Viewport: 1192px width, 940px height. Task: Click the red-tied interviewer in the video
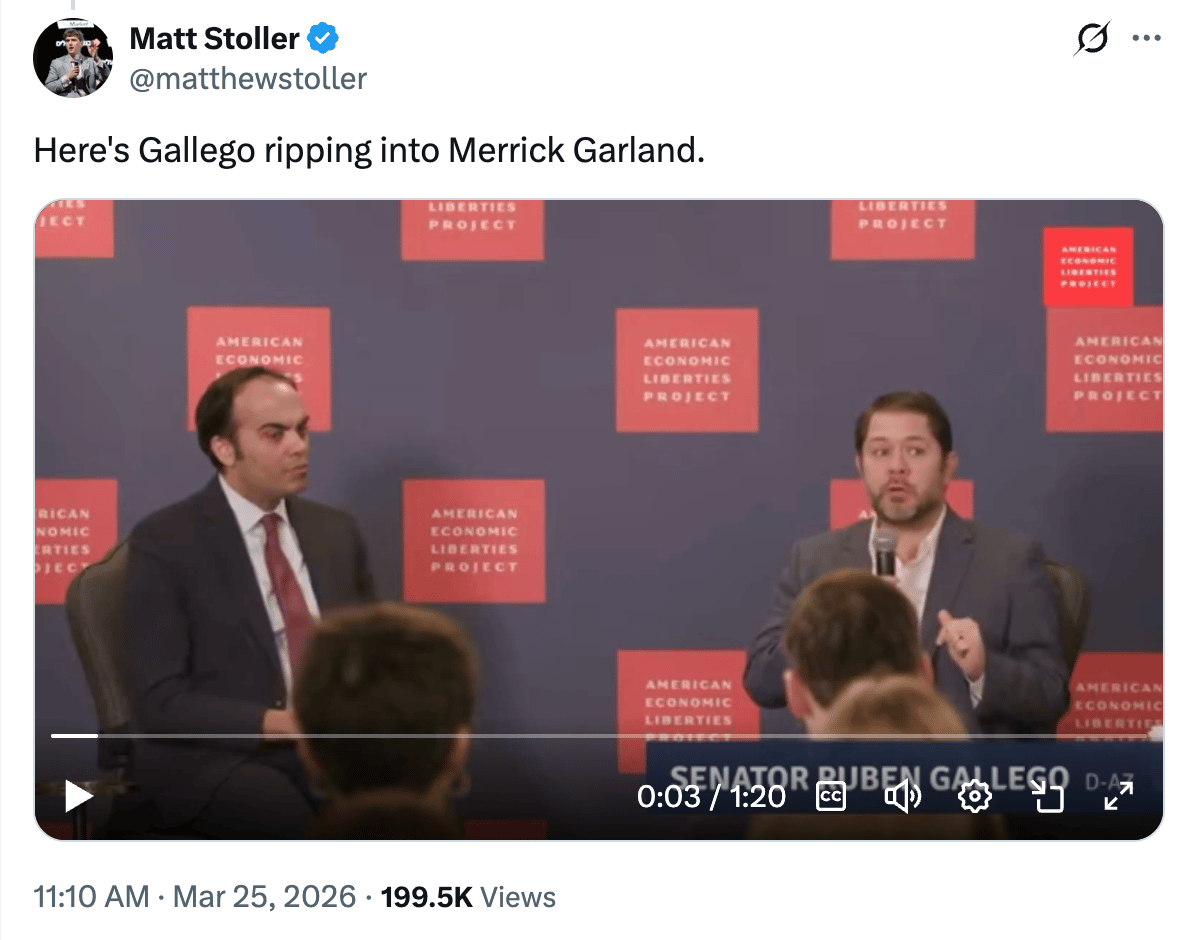(x=250, y=560)
